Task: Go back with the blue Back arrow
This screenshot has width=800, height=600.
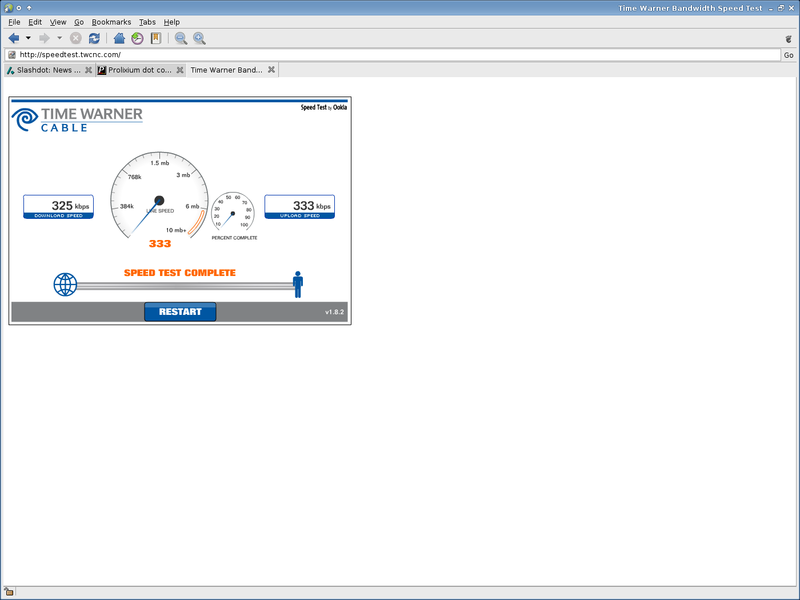Action: click(14, 38)
